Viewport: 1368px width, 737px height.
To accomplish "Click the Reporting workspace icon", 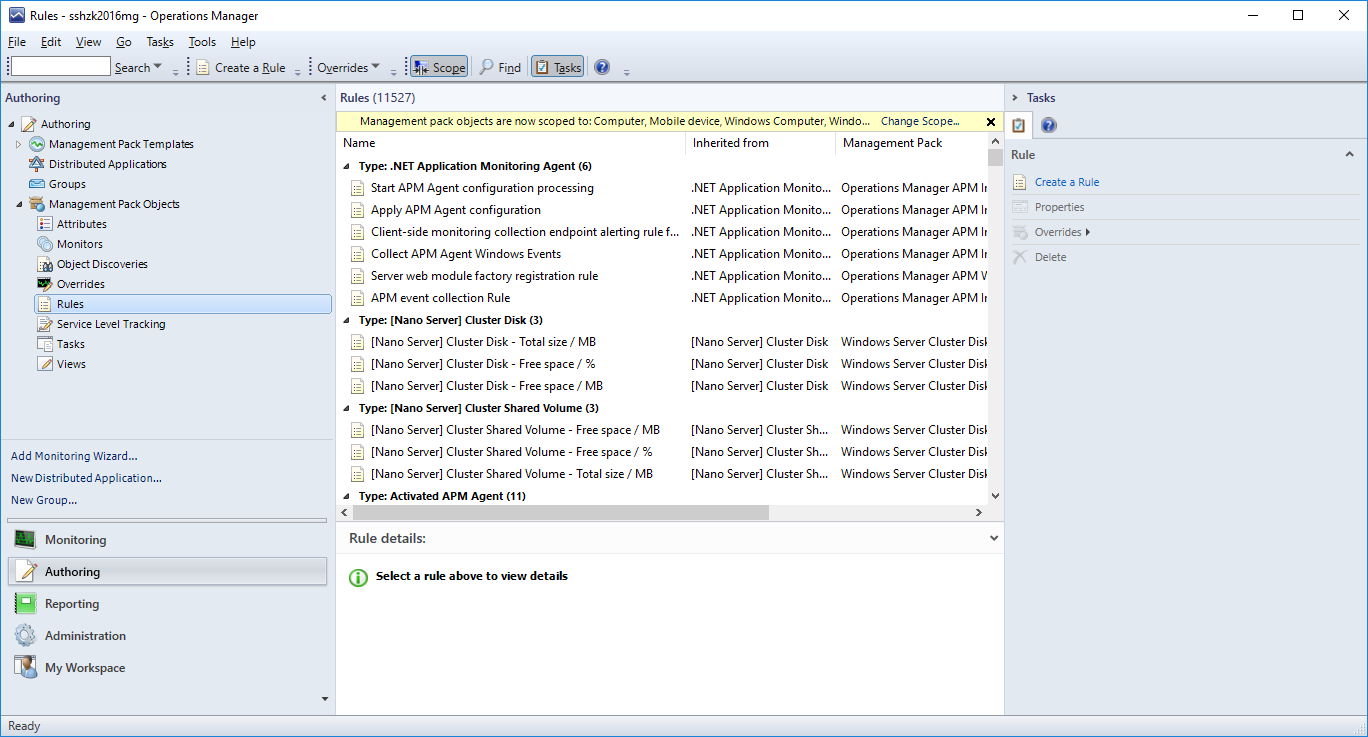I will [x=25, y=604].
